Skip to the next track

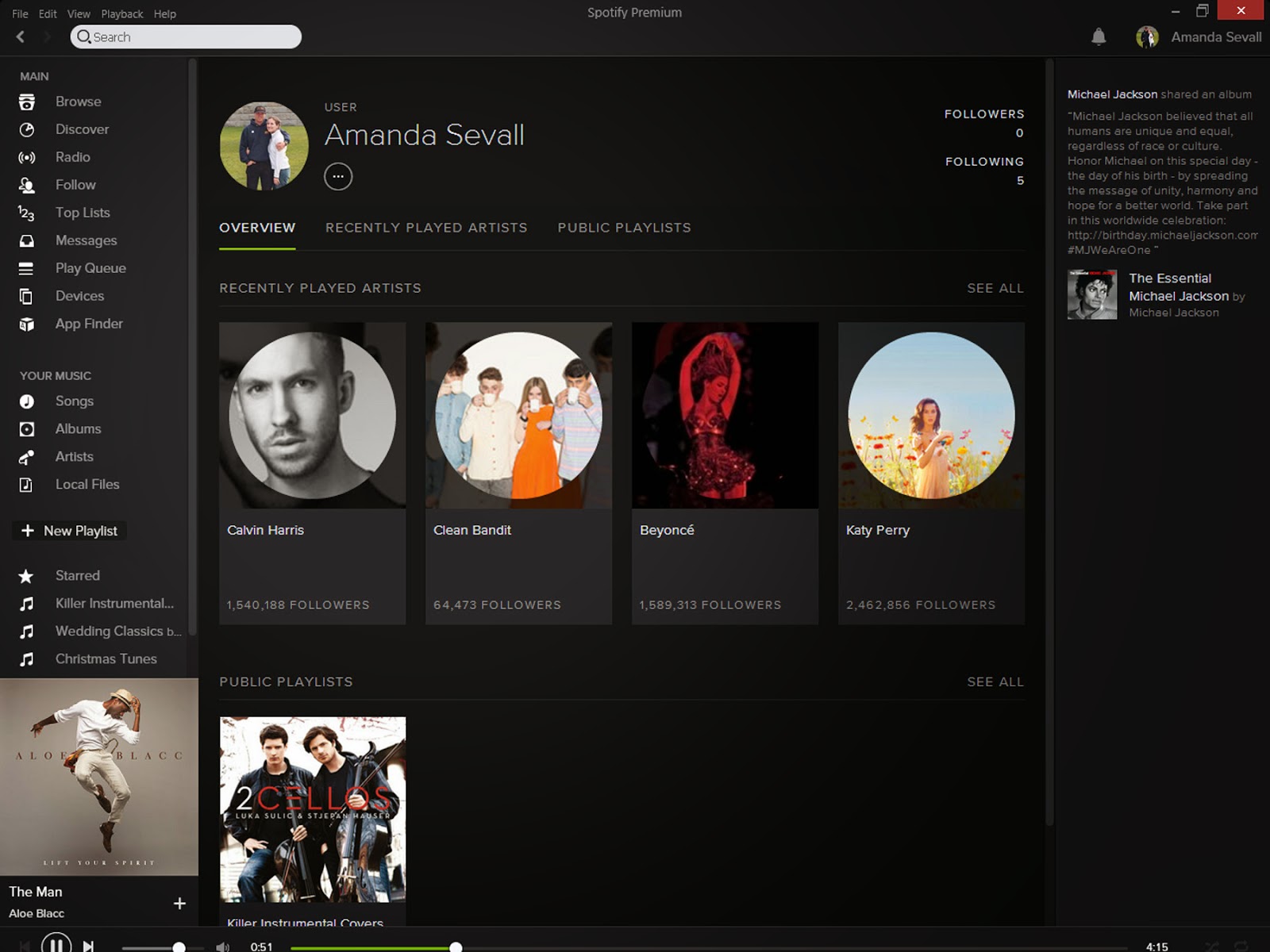click(x=89, y=946)
